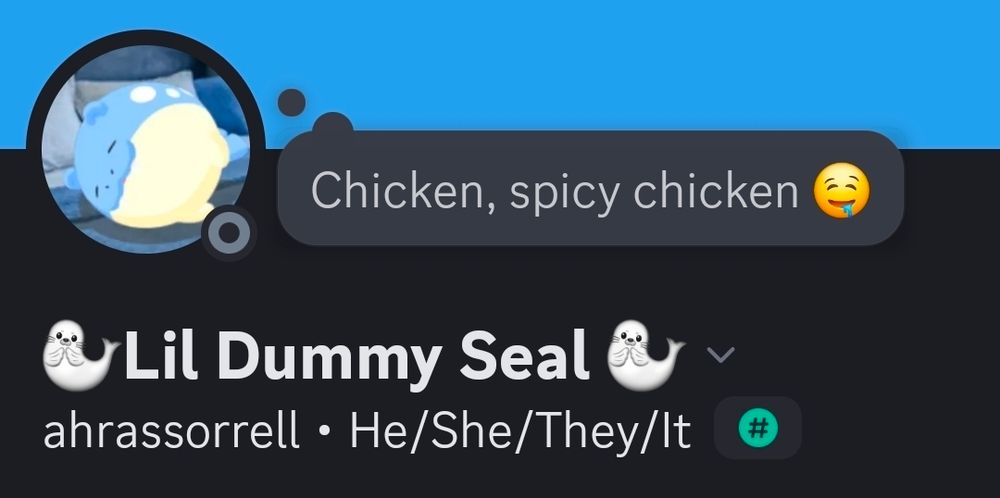Click the green hashtag badge icon
The height and width of the screenshot is (498, 1000).
click(758, 428)
